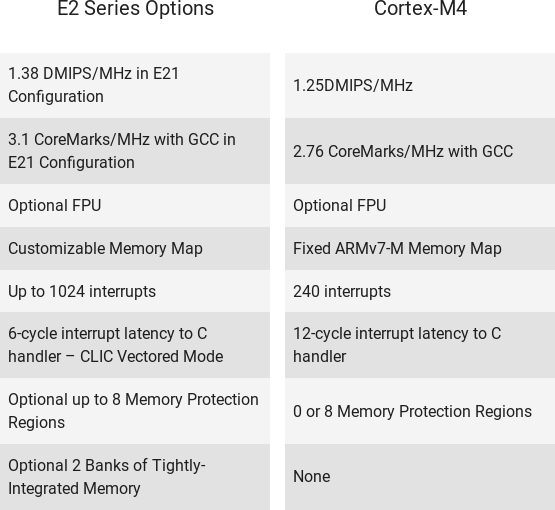Click the None cell in the Cortex-M4 column
Viewport: 555px width, 510px height.
420,477
